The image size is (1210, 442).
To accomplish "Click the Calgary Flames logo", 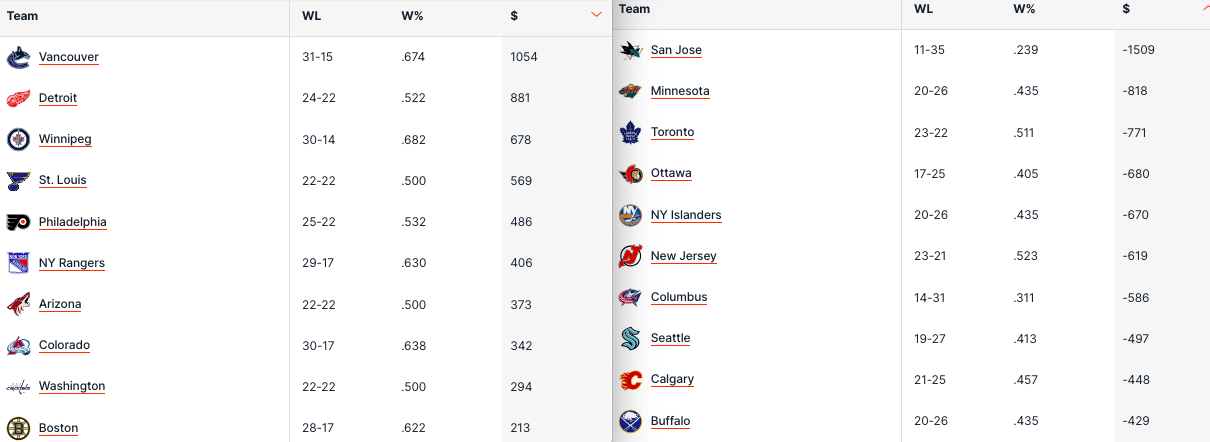I will pyautogui.click(x=630, y=379).
